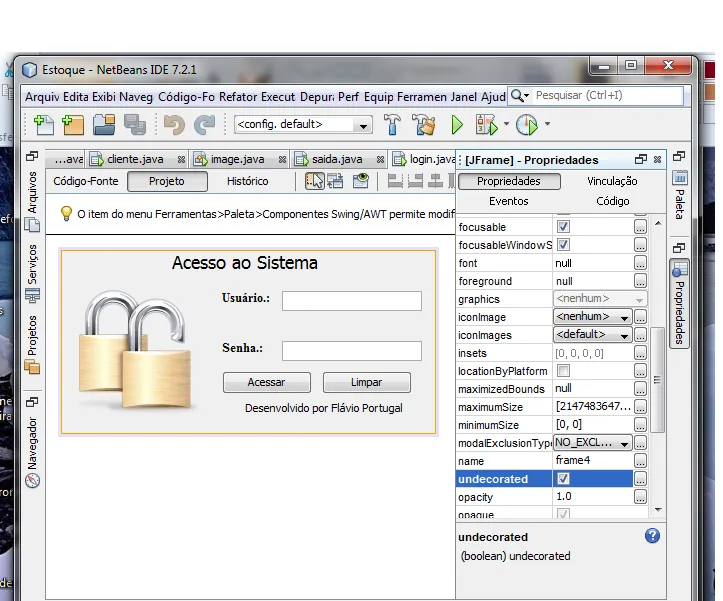723x601 pixels.
Task: Toggle the focusableWindowState checkbox
Action: (x=563, y=244)
